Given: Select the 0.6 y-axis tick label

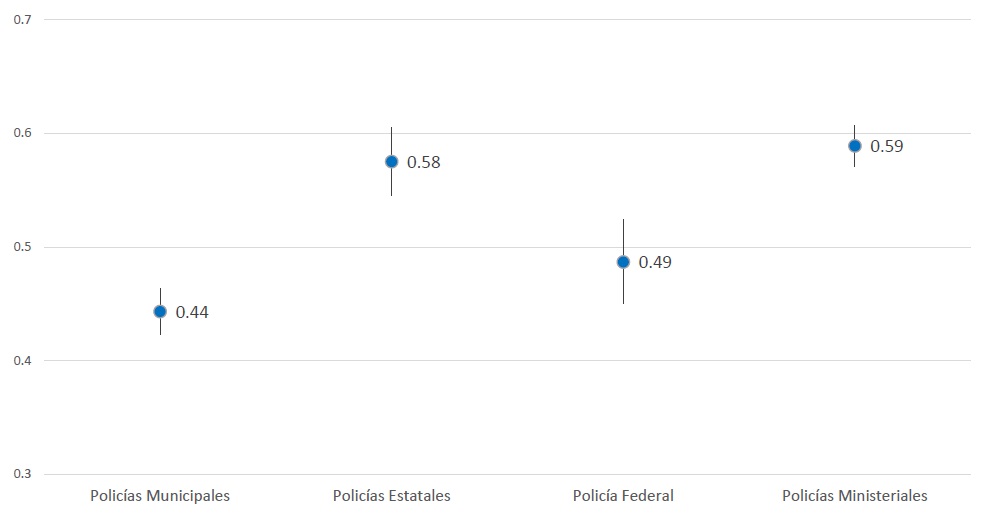Looking at the screenshot, I should (x=22, y=133).
